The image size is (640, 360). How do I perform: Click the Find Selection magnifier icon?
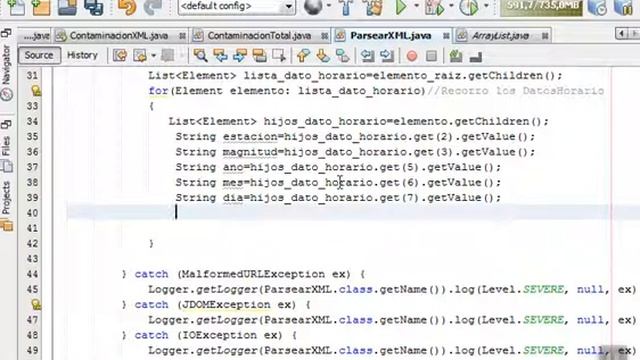pyautogui.click(x=200, y=56)
